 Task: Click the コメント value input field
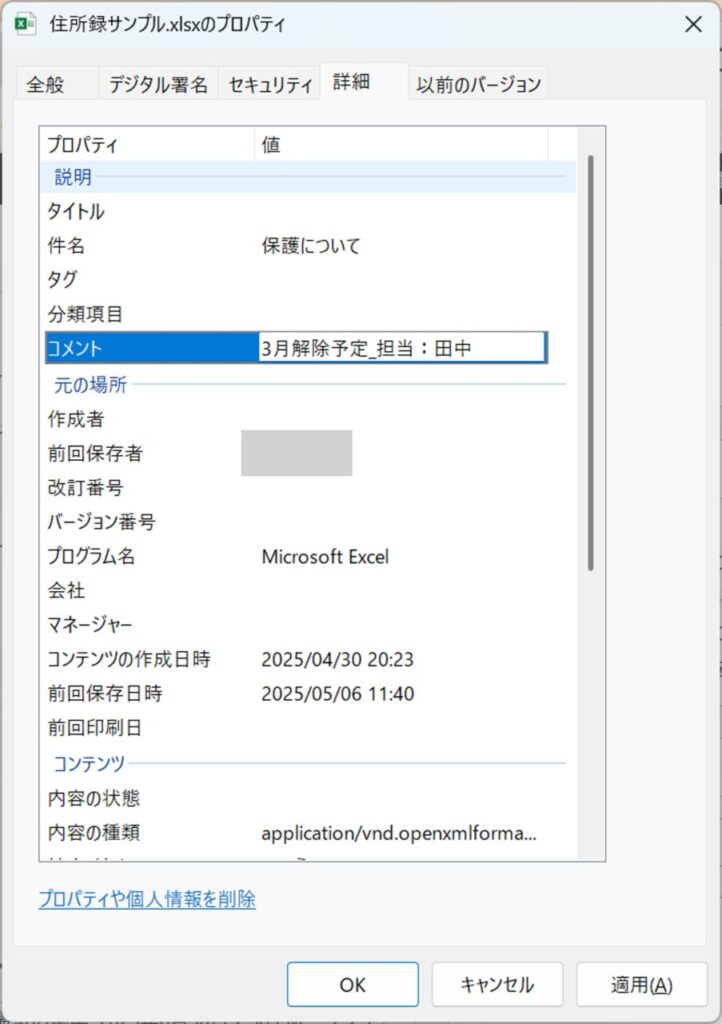[402, 347]
